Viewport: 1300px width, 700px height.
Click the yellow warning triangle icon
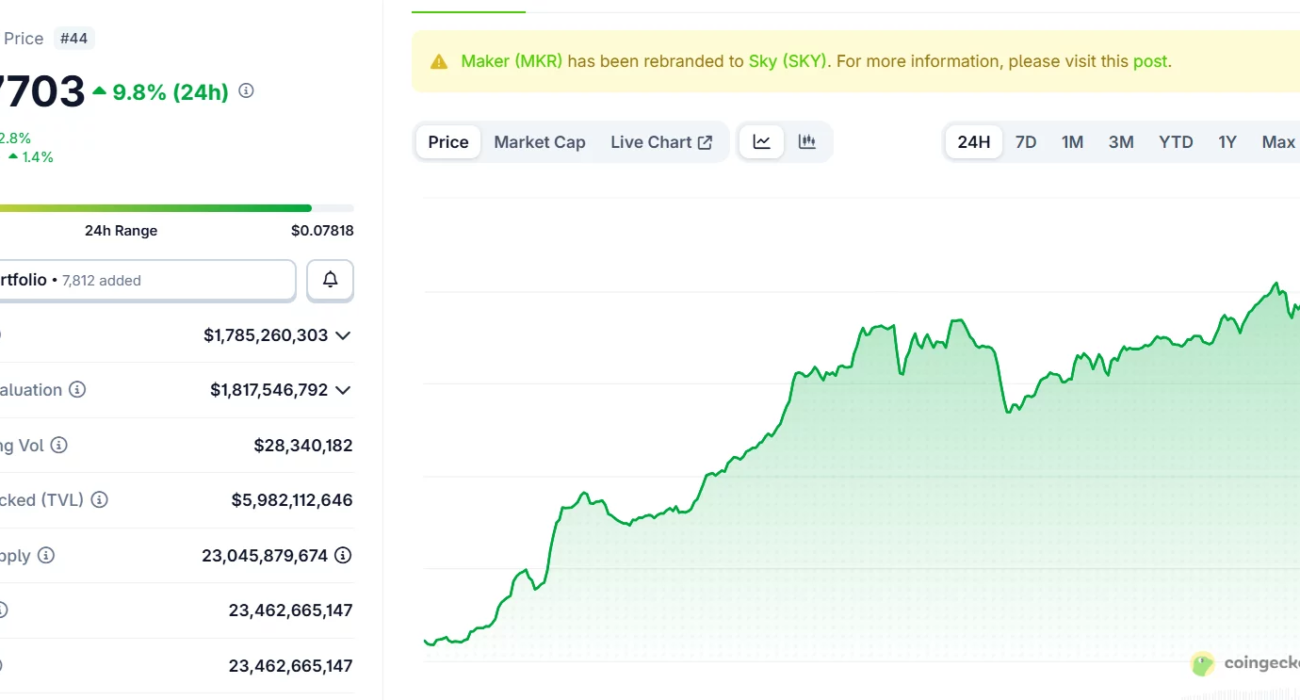[439, 62]
